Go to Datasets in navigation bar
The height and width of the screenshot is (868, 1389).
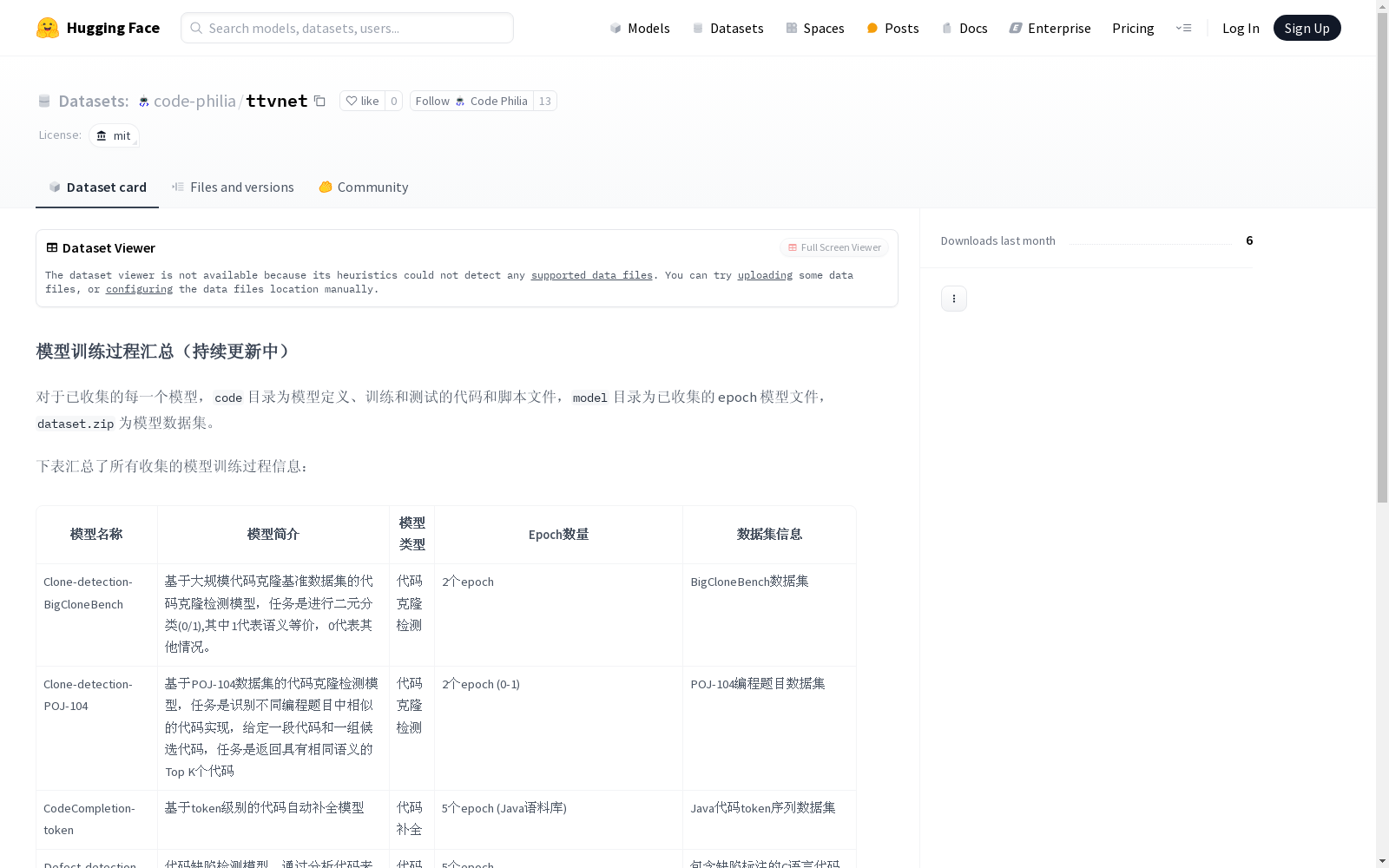pos(727,28)
